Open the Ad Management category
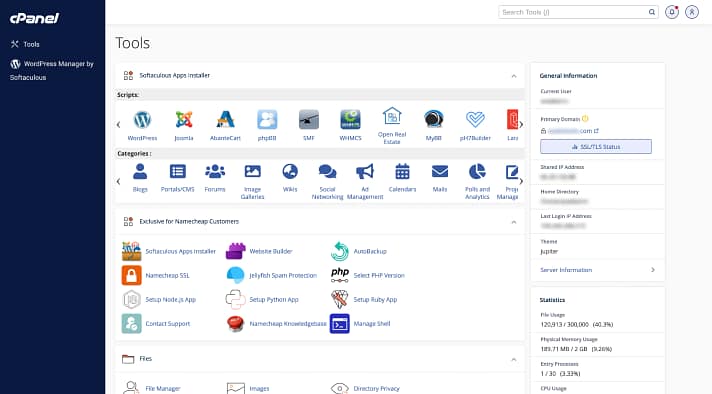Image resolution: width=712 pixels, height=394 pixels. click(365, 172)
